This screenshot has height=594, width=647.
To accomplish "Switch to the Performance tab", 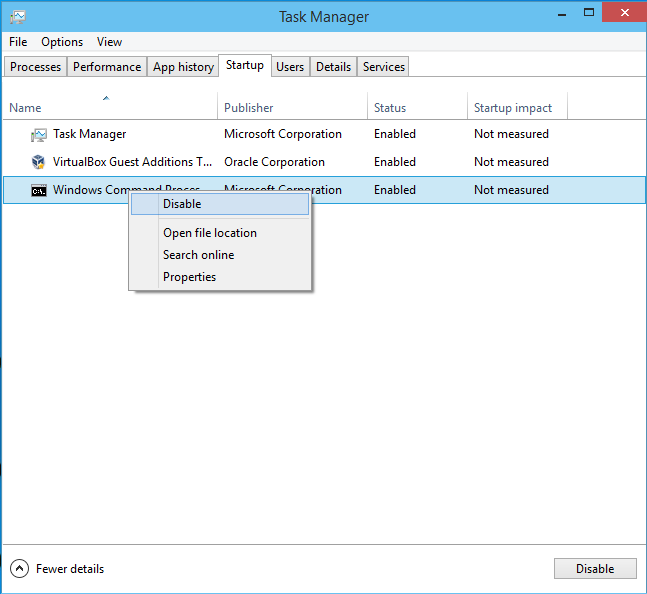I will click(107, 67).
